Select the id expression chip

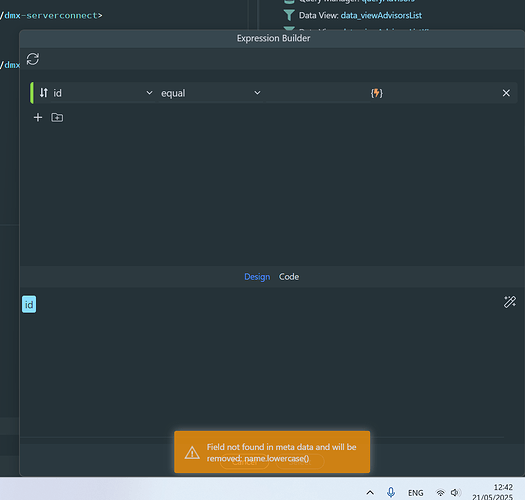coord(29,304)
